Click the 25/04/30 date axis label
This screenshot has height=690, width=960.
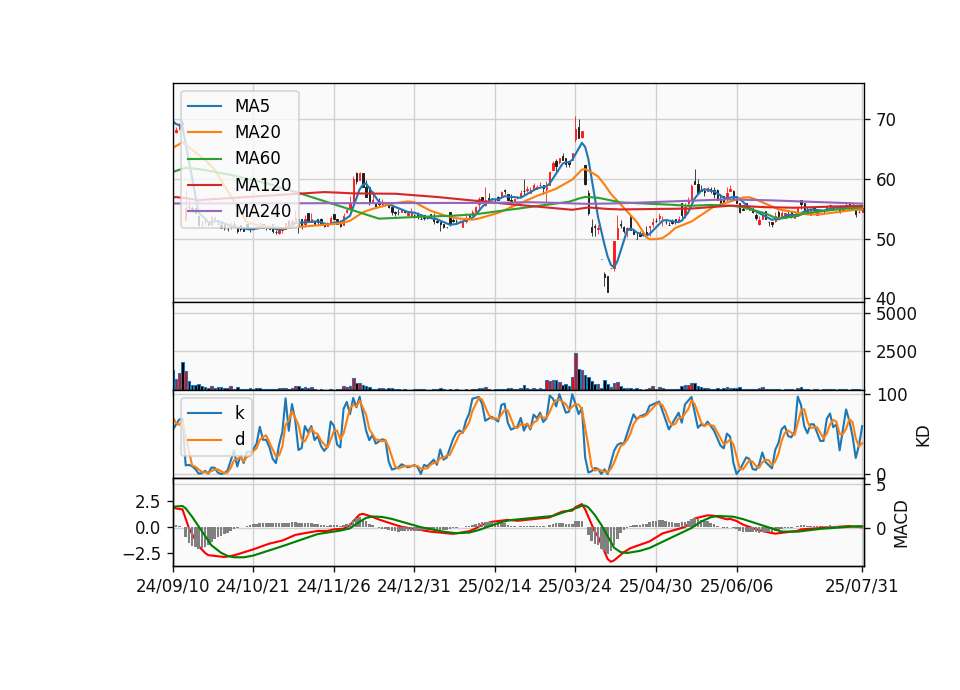tap(656, 586)
